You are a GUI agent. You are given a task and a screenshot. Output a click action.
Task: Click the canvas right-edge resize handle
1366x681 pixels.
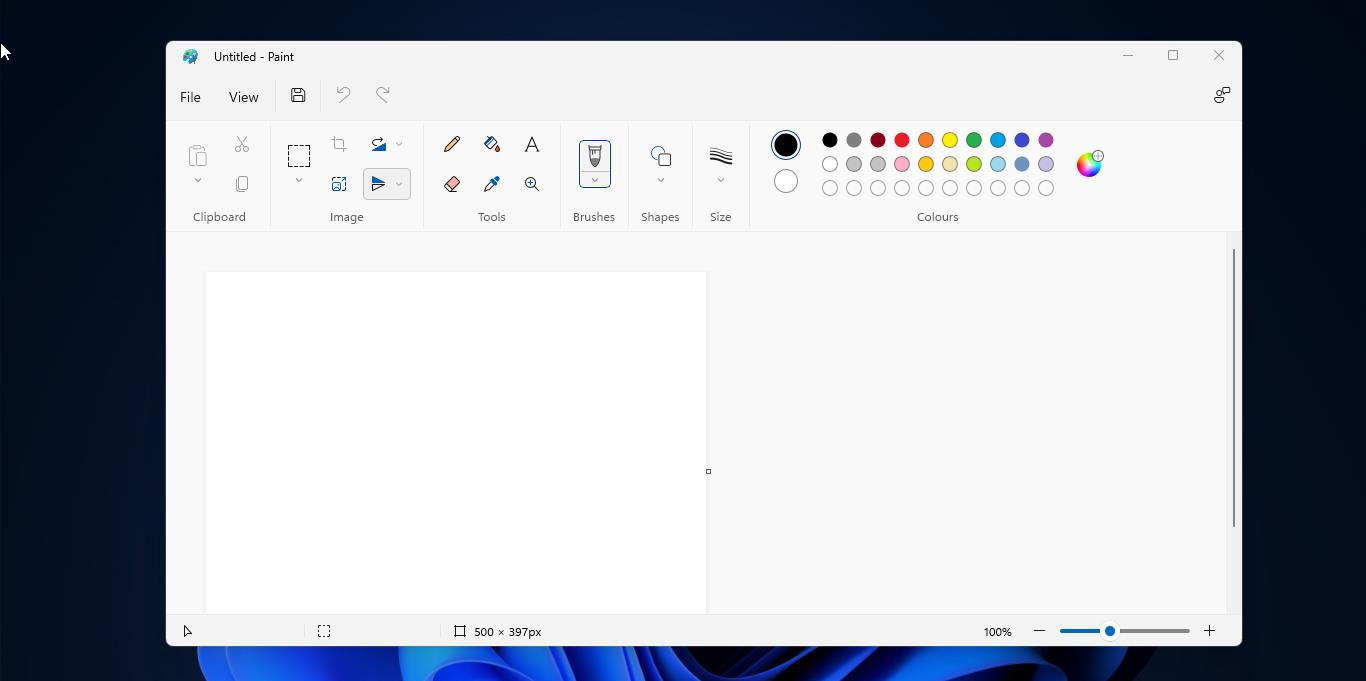point(708,471)
